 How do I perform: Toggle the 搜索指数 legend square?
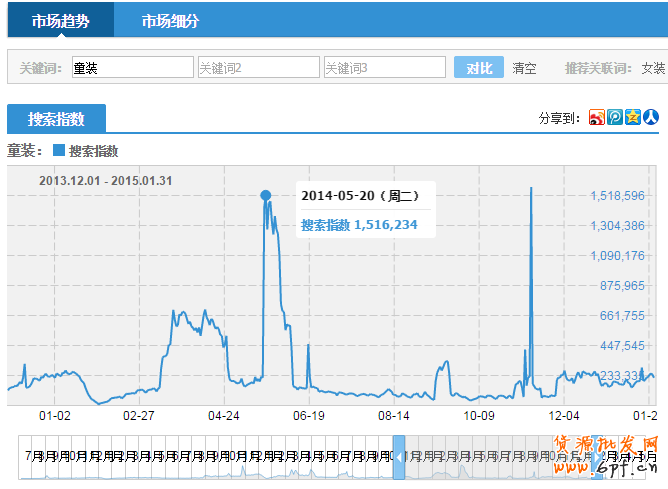pos(58,151)
